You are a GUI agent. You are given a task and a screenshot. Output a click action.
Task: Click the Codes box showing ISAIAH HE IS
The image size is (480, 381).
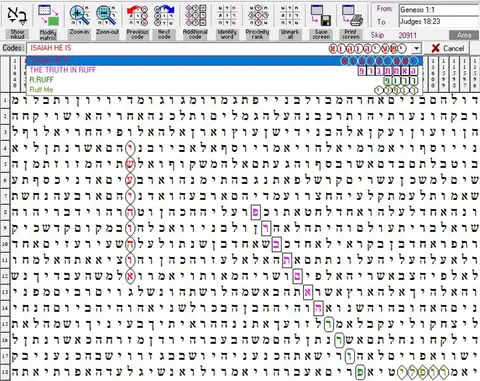224,48
